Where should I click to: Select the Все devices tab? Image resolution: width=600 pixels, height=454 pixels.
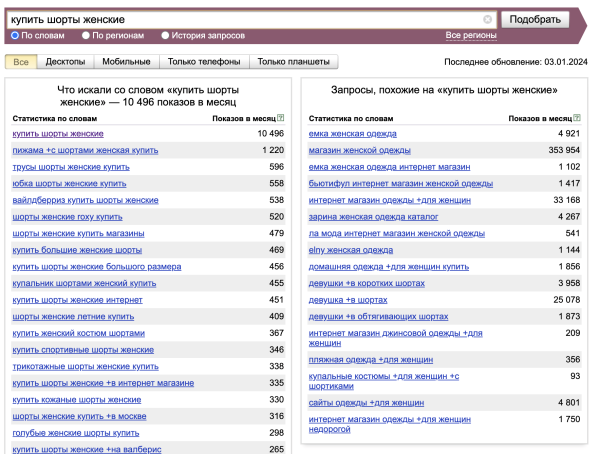21,62
